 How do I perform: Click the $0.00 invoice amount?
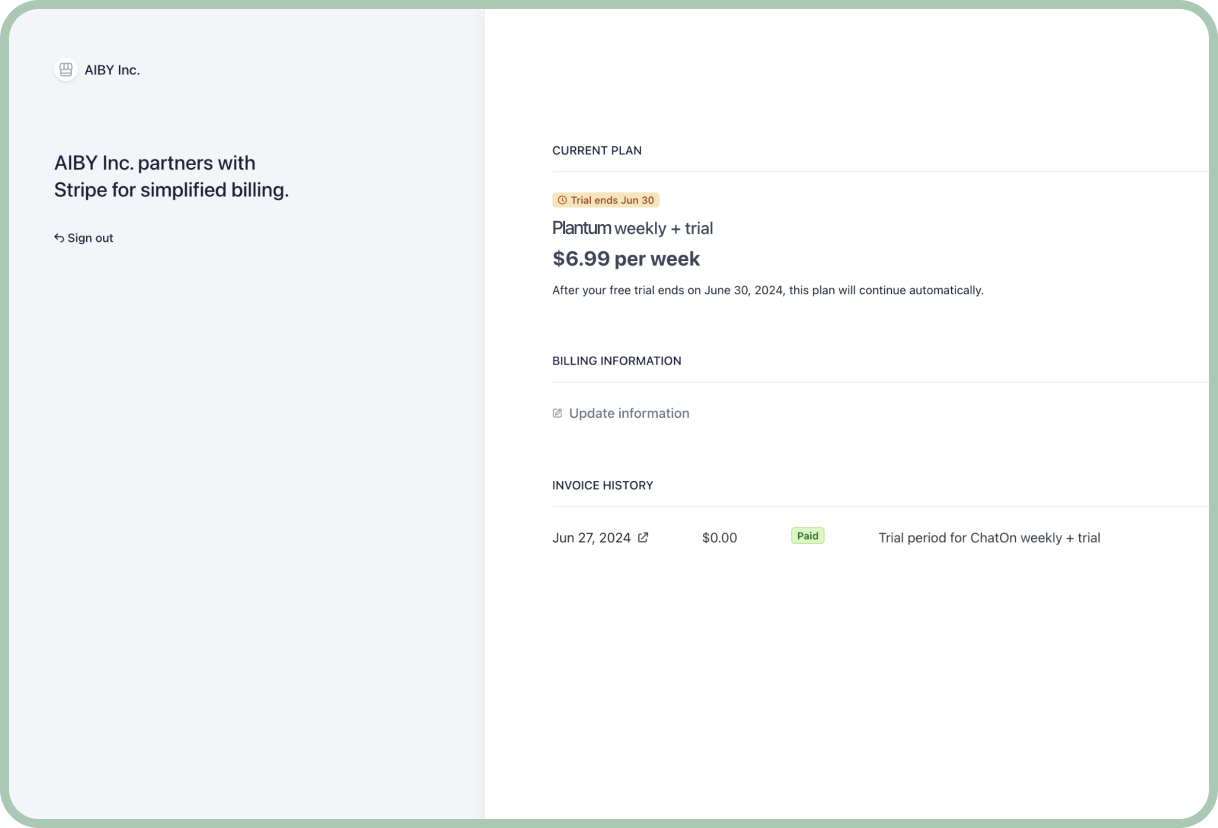(x=719, y=538)
